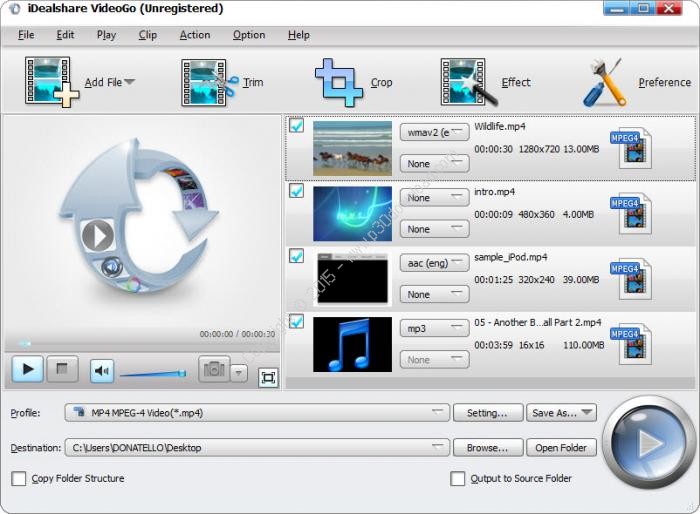Uncheck the sample_iPod.mp4 checkbox
This screenshot has width=700, height=514.
(296, 256)
